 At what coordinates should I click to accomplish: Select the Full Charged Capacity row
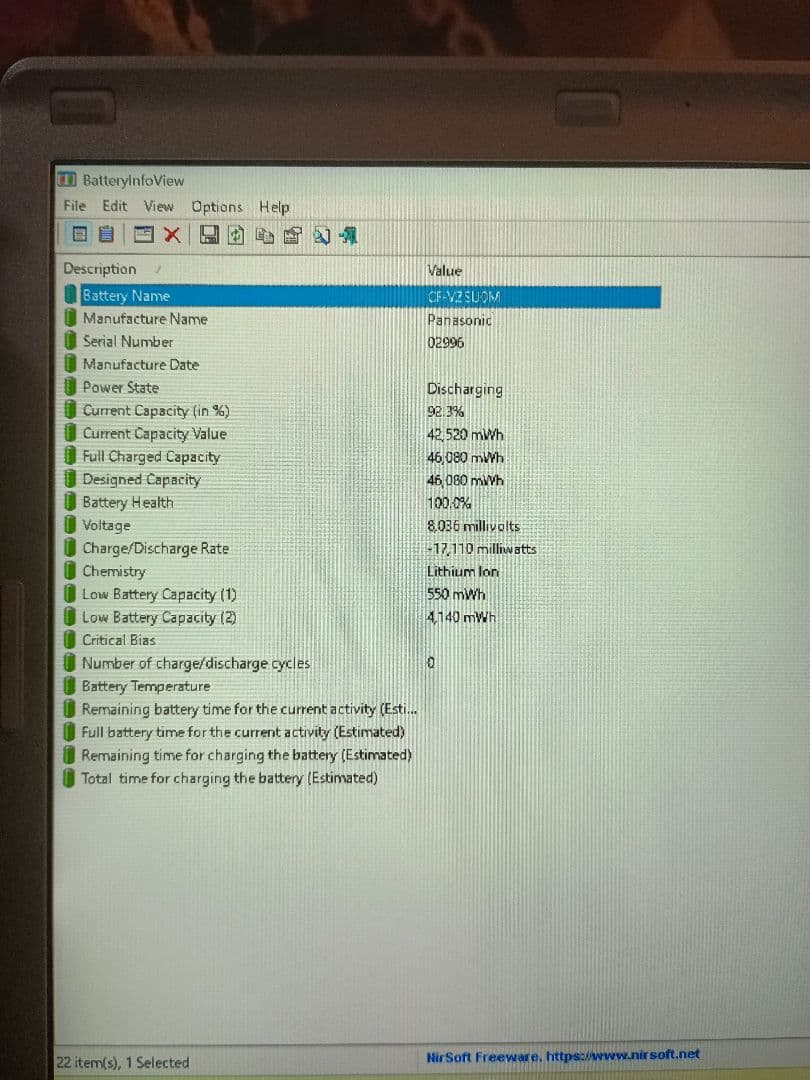151,457
